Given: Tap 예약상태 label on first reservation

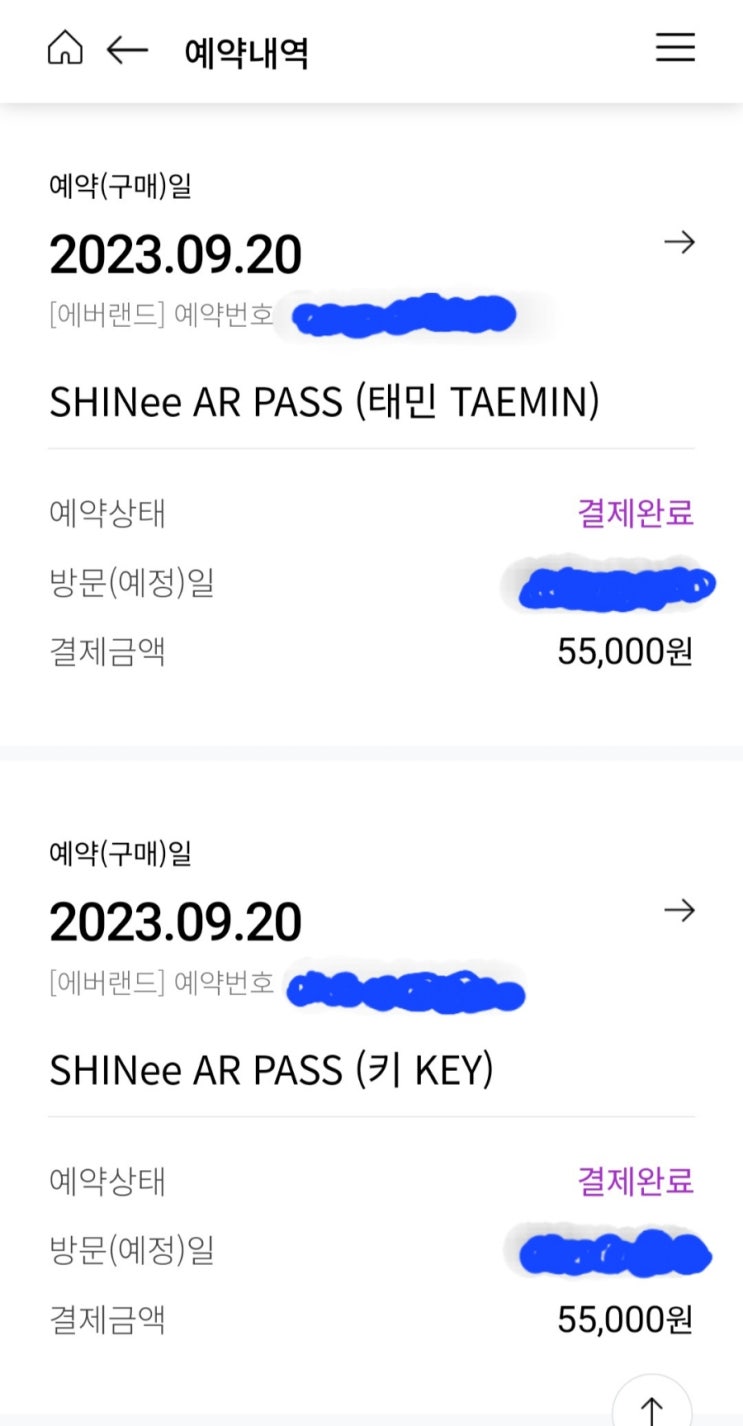Looking at the screenshot, I should [x=107, y=513].
